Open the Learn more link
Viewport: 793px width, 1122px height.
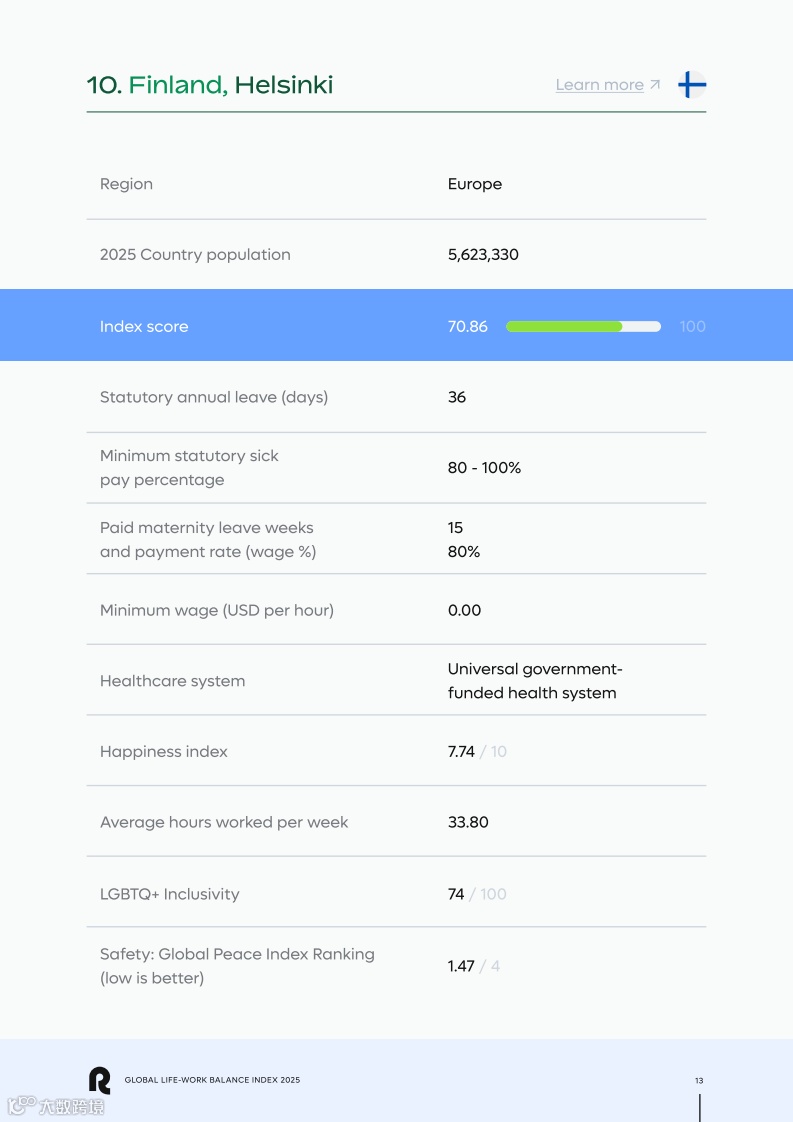coord(599,85)
